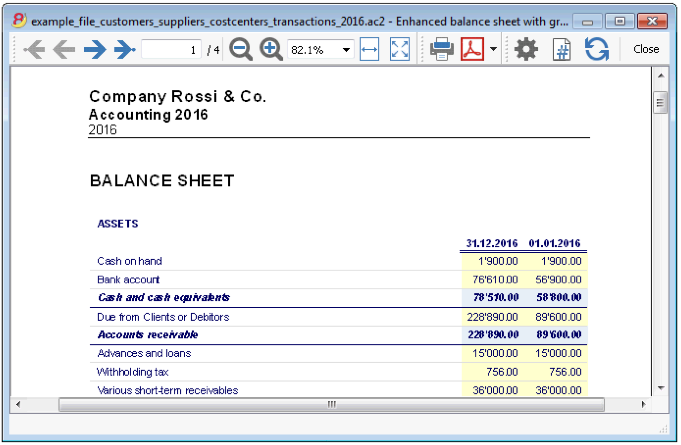Click the 'BALANCE SHEET' title
681x445 pixels.
[162, 181]
